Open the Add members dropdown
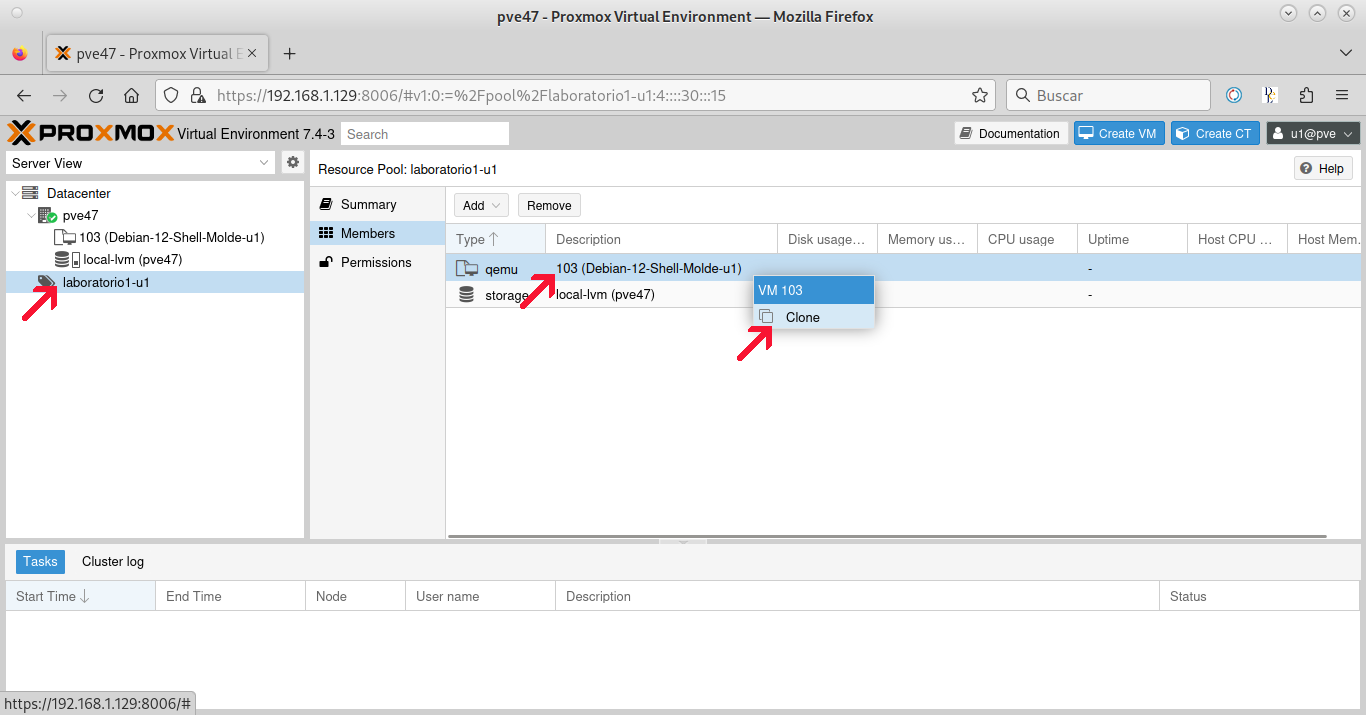Image resolution: width=1366 pixels, height=715 pixels. click(481, 205)
